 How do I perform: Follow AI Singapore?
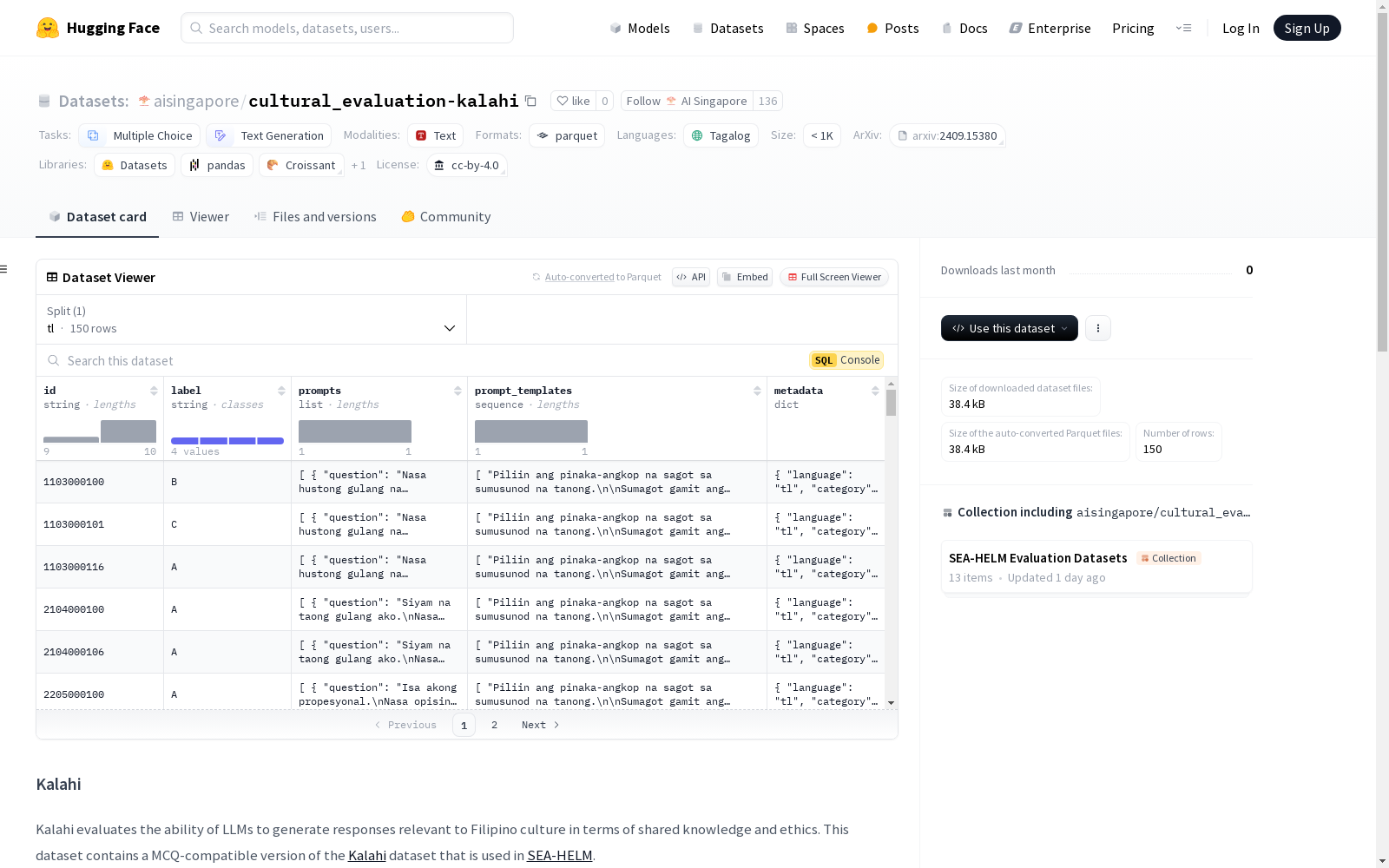pyautogui.click(x=687, y=101)
